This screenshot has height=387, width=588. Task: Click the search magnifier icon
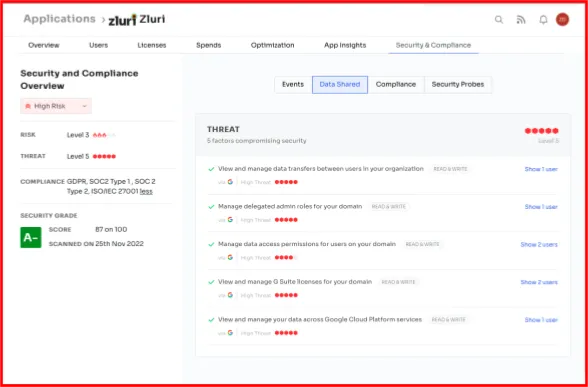(x=499, y=20)
